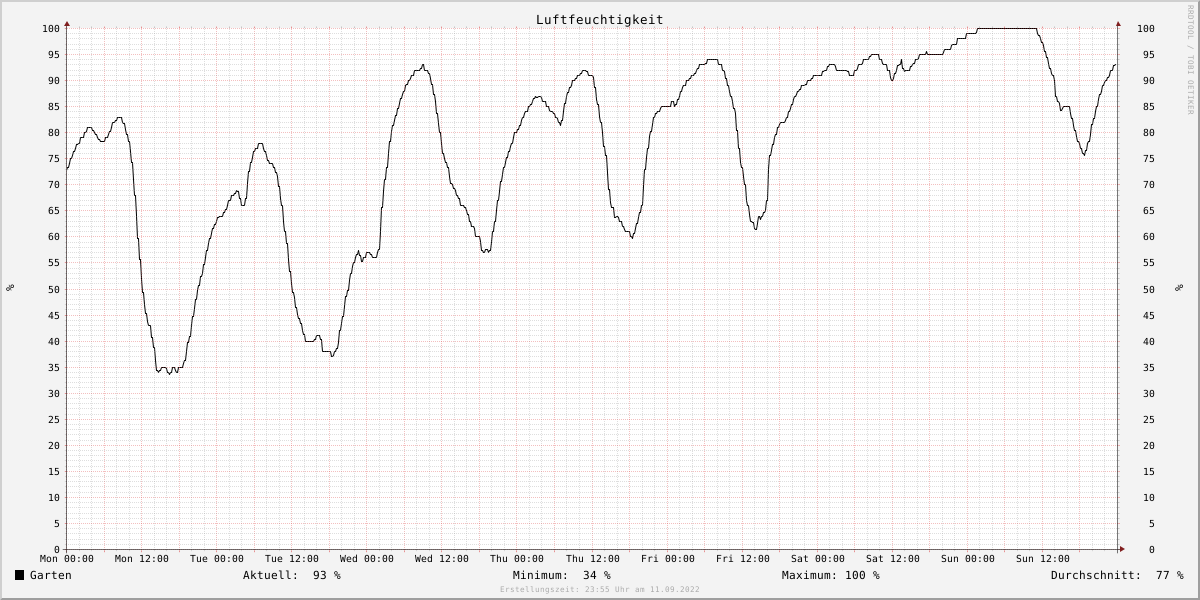This screenshot has width=1200, height=600.
Task: Click the Mon 12:00 time axis label
Action: [142, 559]
